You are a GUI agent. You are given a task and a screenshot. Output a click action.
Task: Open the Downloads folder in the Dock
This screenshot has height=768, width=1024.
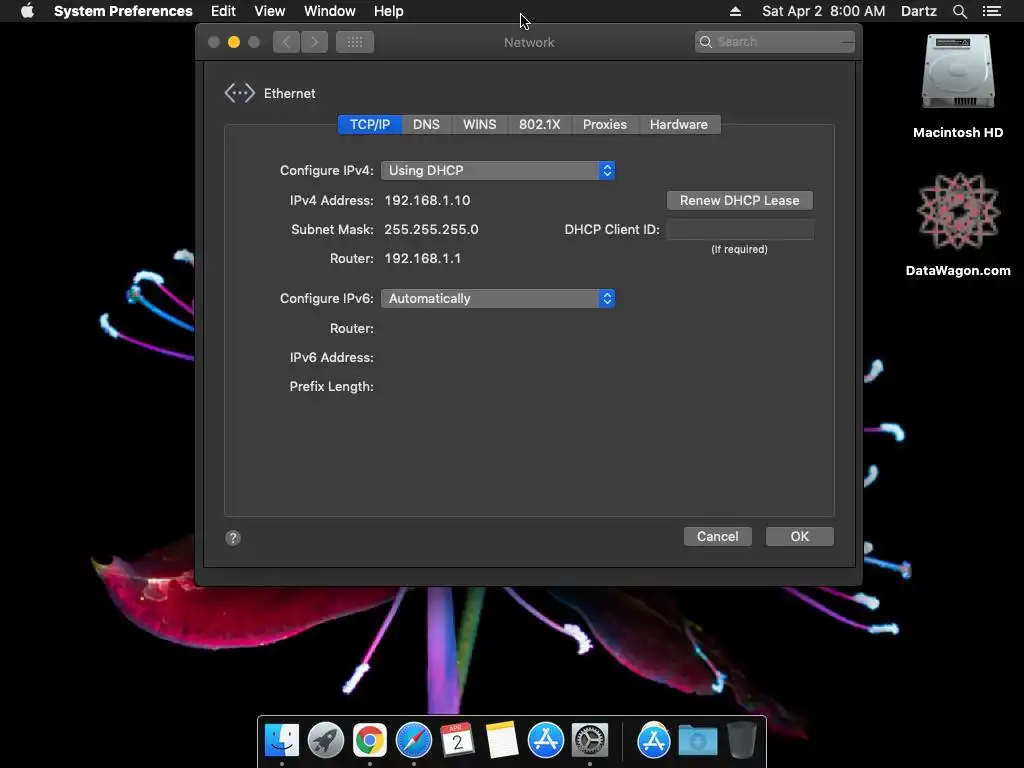697,741
